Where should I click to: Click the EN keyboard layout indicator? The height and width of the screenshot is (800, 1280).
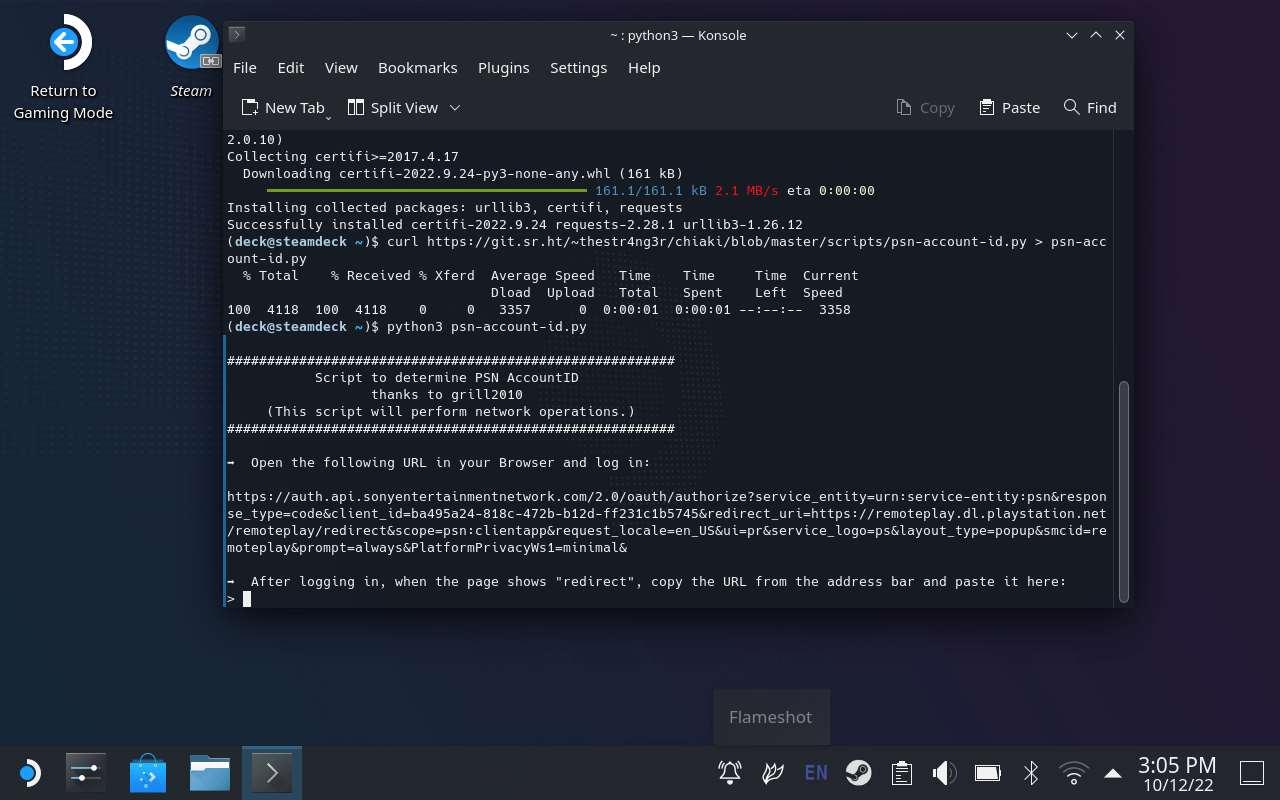click(x=816, y=772)
